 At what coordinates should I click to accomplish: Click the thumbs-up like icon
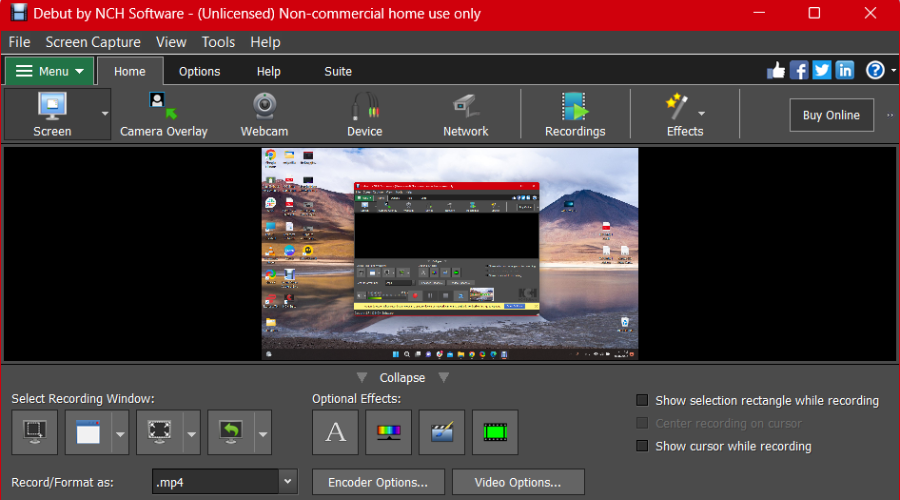click(776, 71)
